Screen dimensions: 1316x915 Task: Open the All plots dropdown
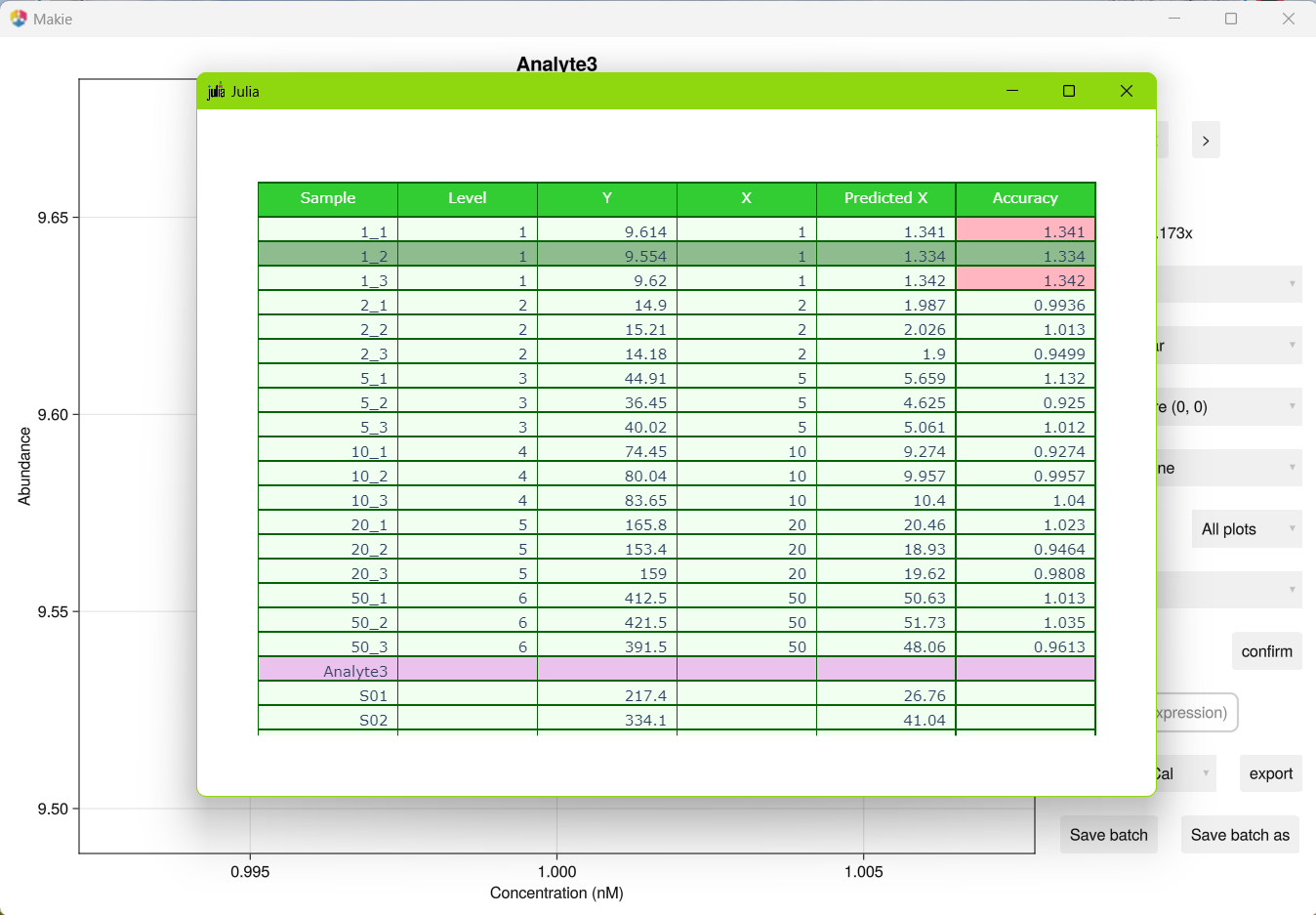point(1247,529)
